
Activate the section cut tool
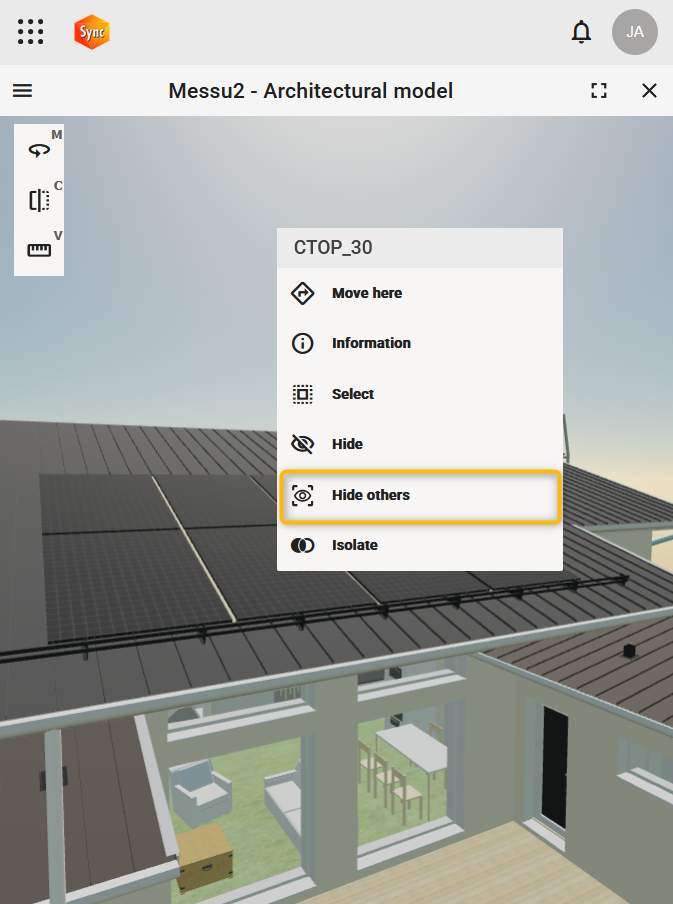(39, 200)
